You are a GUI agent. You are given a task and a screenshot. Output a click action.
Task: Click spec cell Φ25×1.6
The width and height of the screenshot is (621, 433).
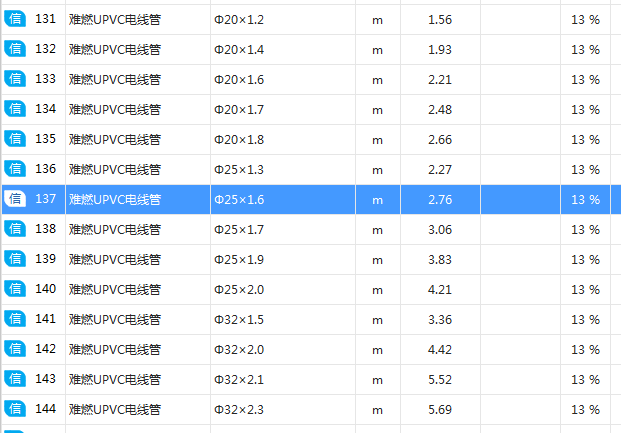283,200
